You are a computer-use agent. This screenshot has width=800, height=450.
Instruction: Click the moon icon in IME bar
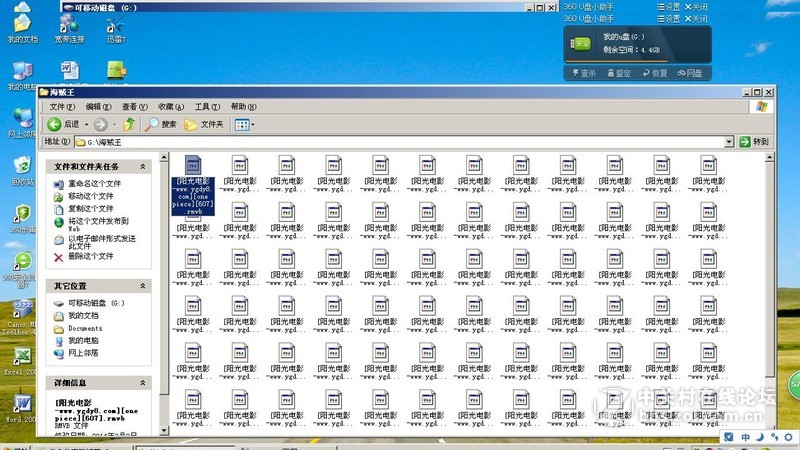[760, 437]
